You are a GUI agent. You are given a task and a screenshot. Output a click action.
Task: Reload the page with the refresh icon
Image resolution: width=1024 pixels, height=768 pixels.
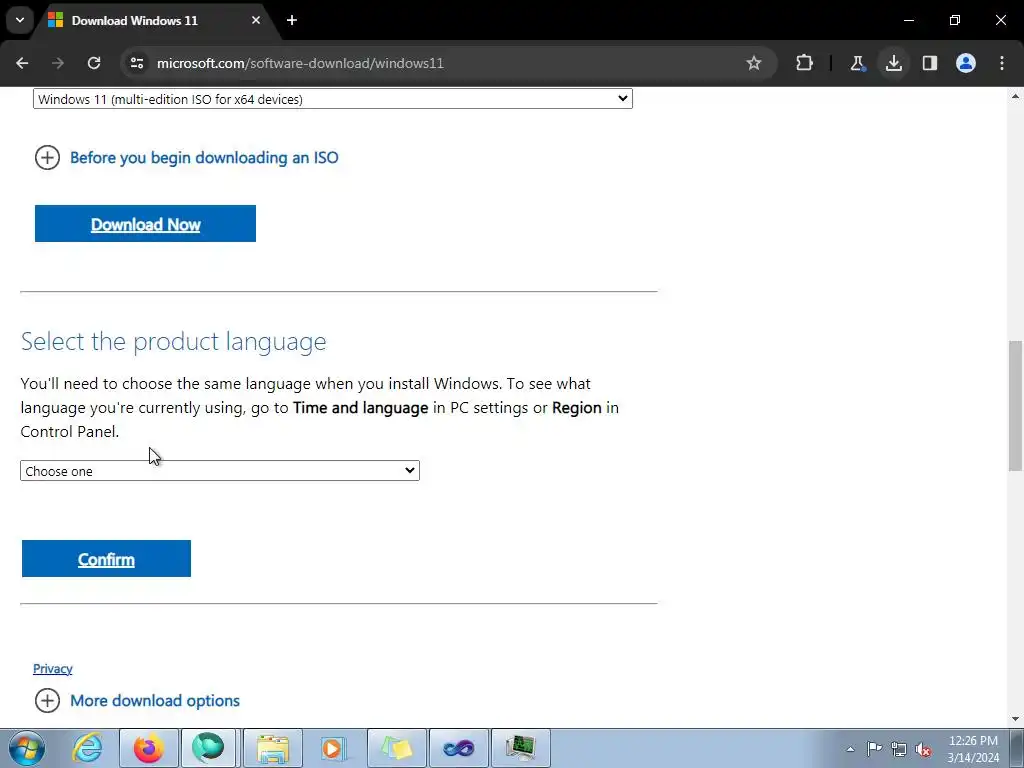pos(94,63)
